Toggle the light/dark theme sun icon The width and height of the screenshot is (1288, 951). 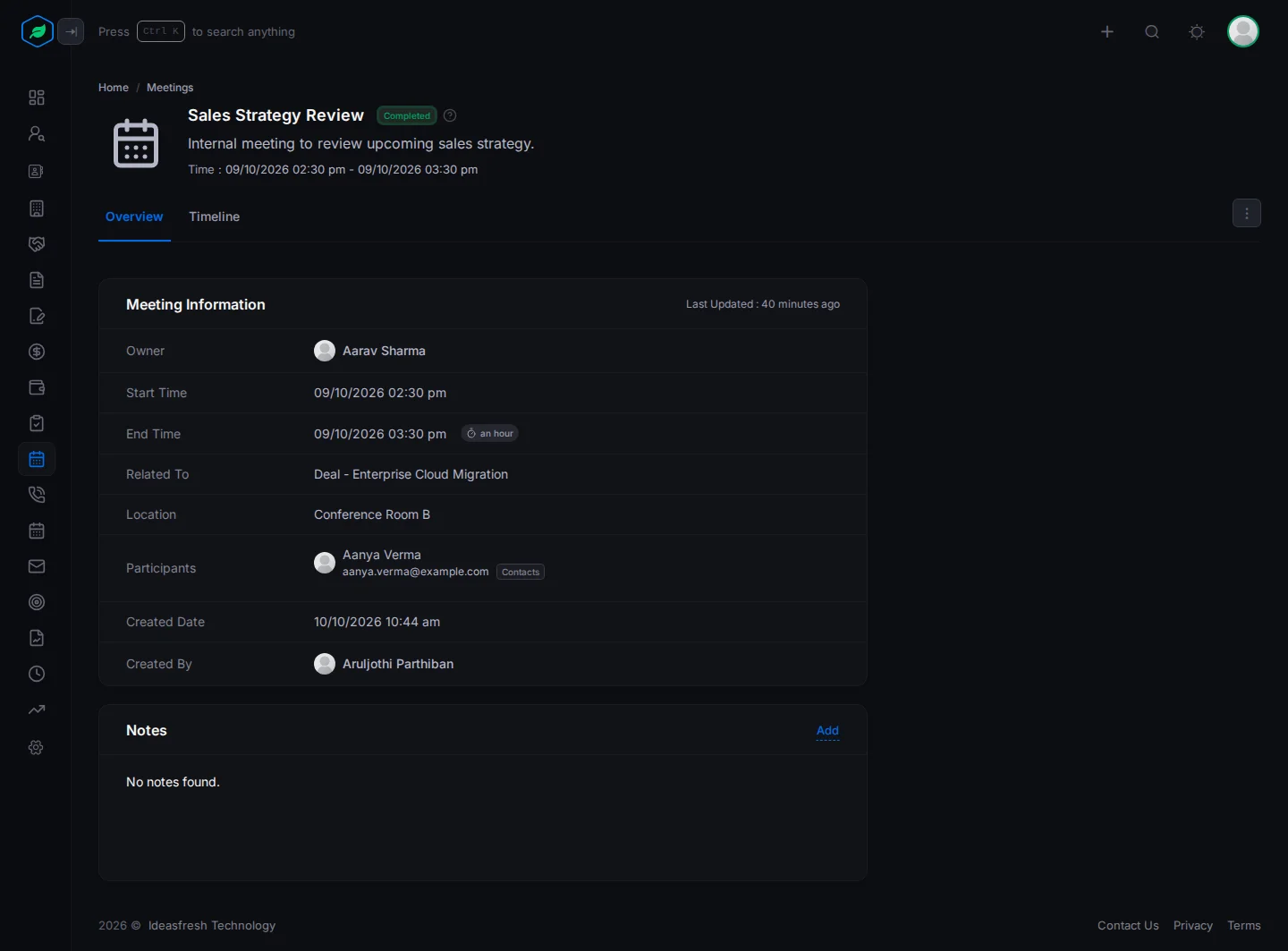(1197, 31)
